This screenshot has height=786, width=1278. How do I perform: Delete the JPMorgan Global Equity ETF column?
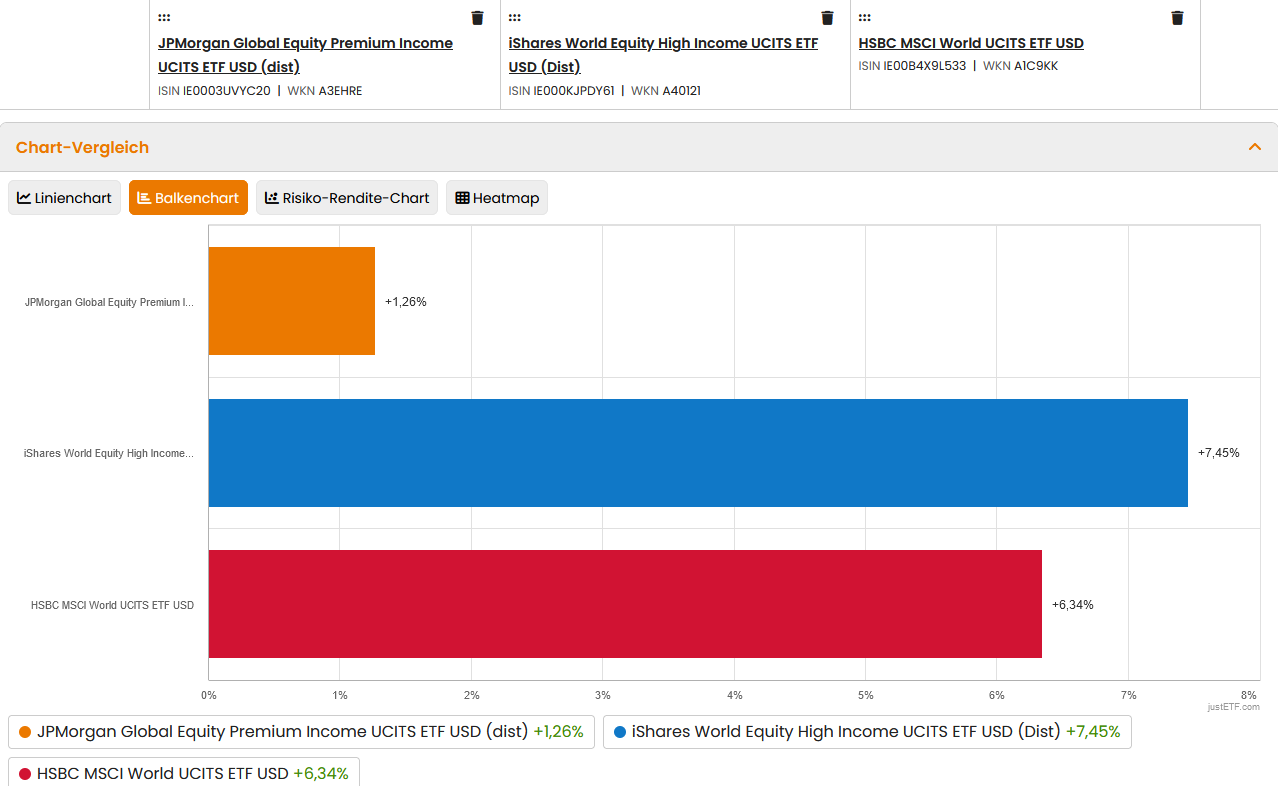click(x=477, y=18)
